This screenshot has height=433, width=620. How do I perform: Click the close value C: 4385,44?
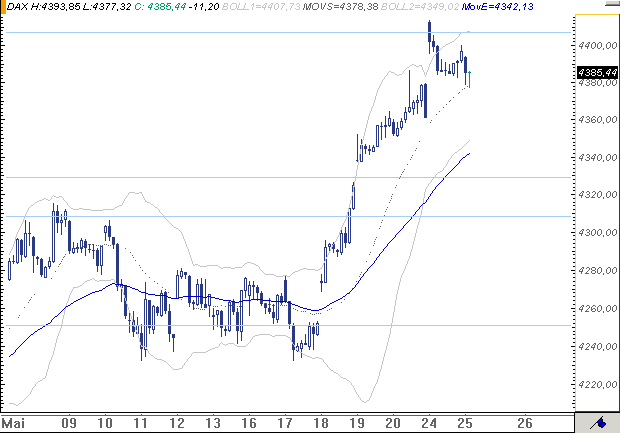pos(160,6)
